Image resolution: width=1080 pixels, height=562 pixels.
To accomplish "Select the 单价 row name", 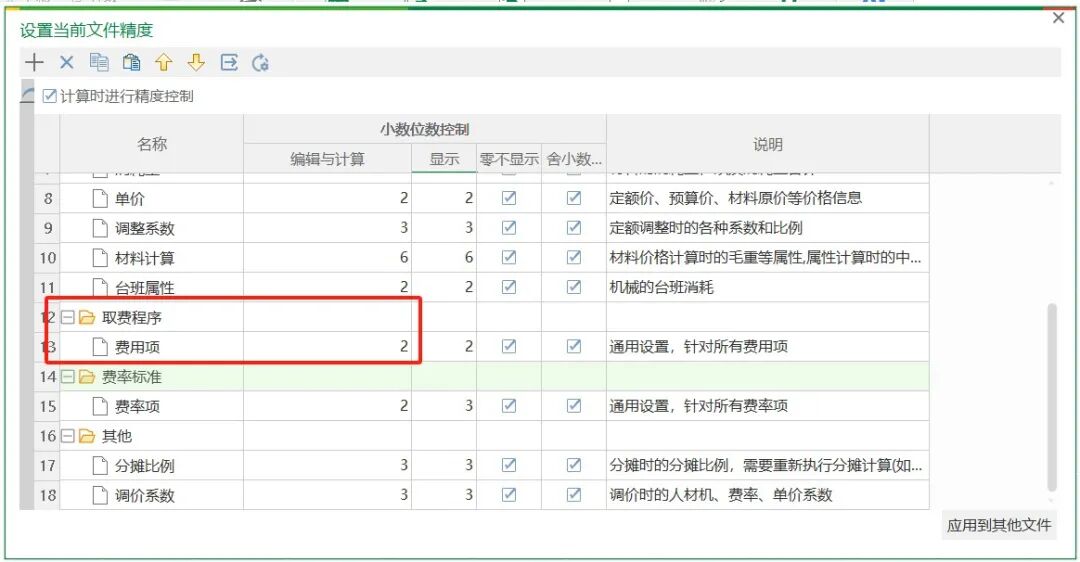I will pyautogui.click(x=129, y=199).
